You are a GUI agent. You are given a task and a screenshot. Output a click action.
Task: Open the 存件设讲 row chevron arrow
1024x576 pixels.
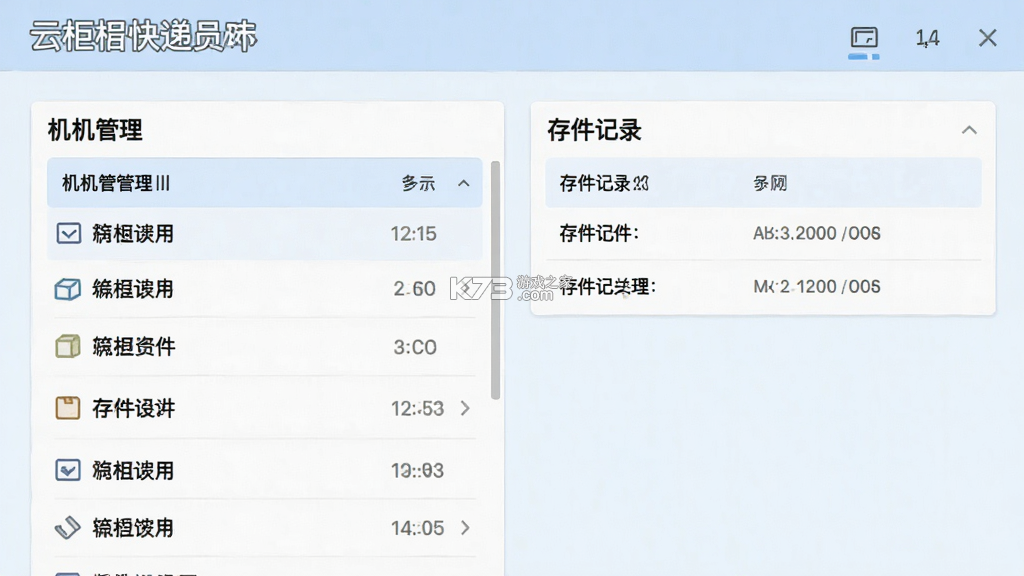point(465,408)
